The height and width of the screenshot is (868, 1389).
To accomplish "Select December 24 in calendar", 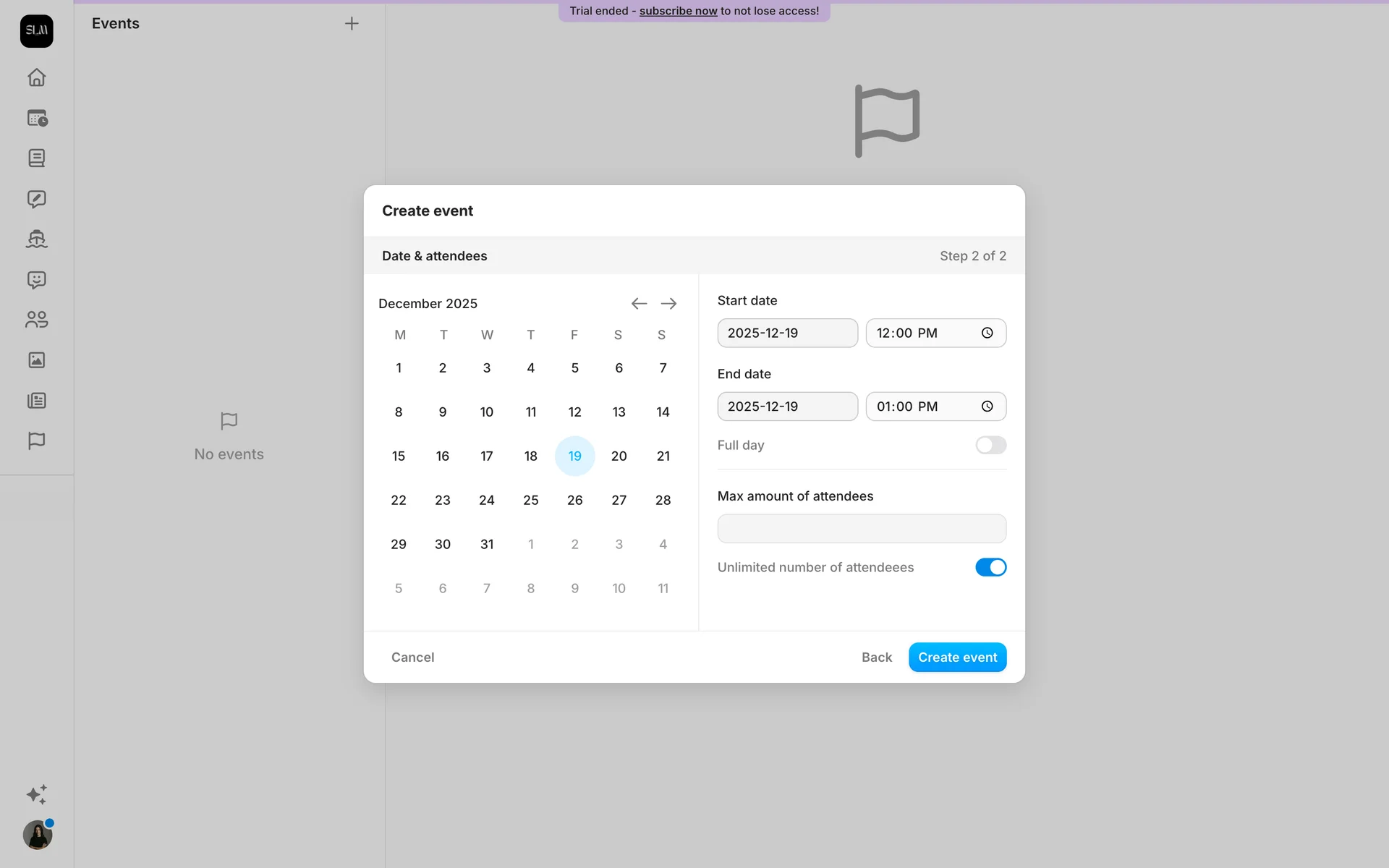I will point(487,501).
